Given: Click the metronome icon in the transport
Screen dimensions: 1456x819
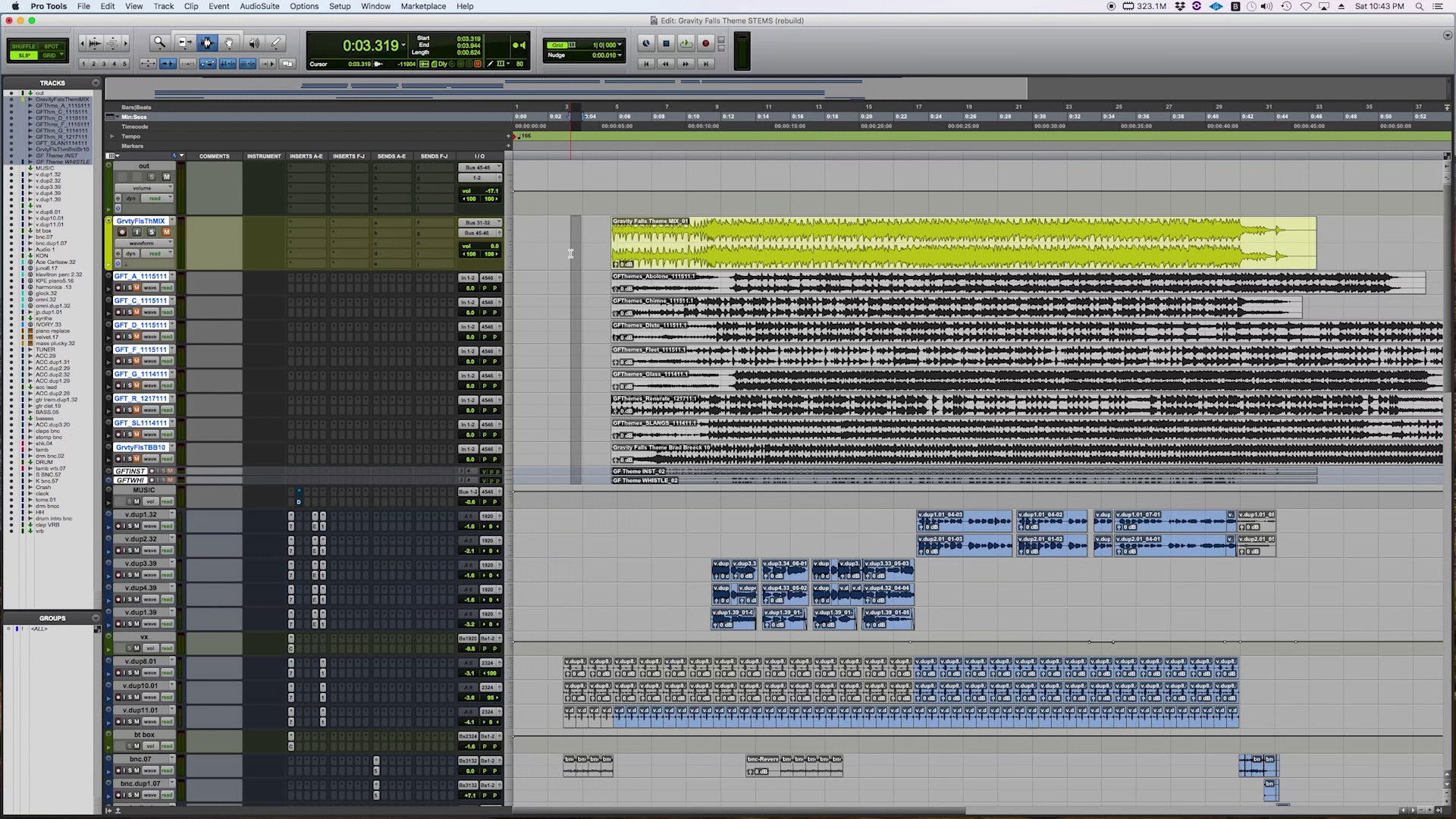Looking at the screenshot, I should 647,43.
